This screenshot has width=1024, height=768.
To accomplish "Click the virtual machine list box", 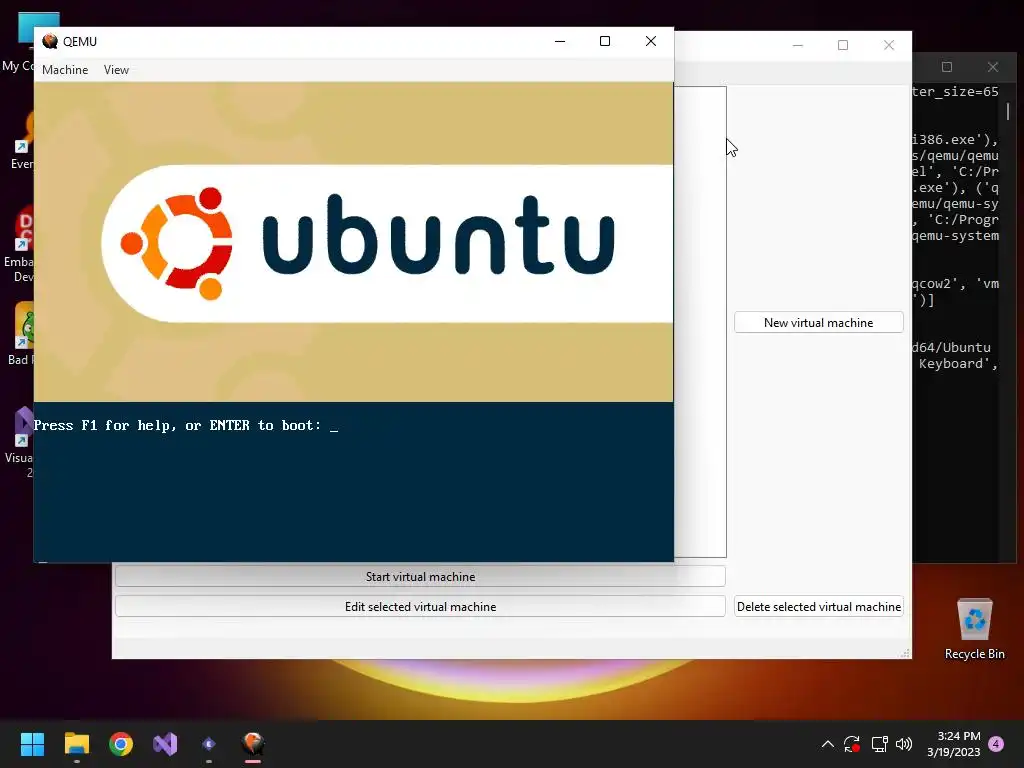I will pos(700,321).
